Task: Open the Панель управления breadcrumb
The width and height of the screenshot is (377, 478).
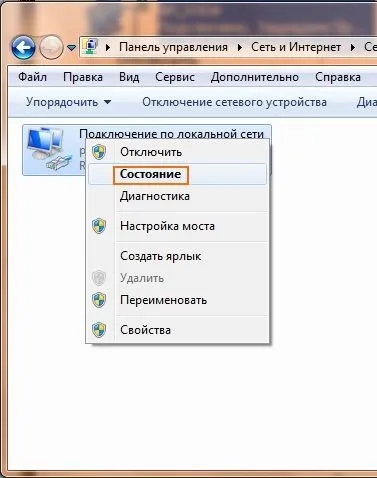Action: (x=173, y=47)
